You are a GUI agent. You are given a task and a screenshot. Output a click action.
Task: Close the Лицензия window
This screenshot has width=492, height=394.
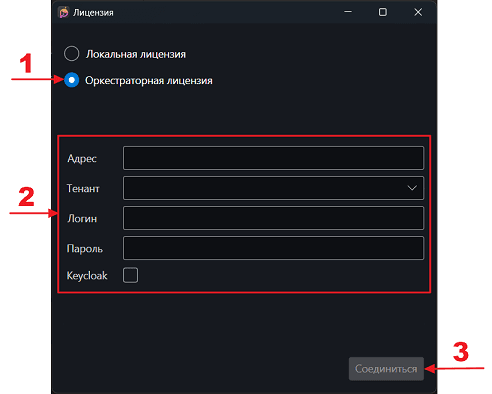(x=418, y=12)
